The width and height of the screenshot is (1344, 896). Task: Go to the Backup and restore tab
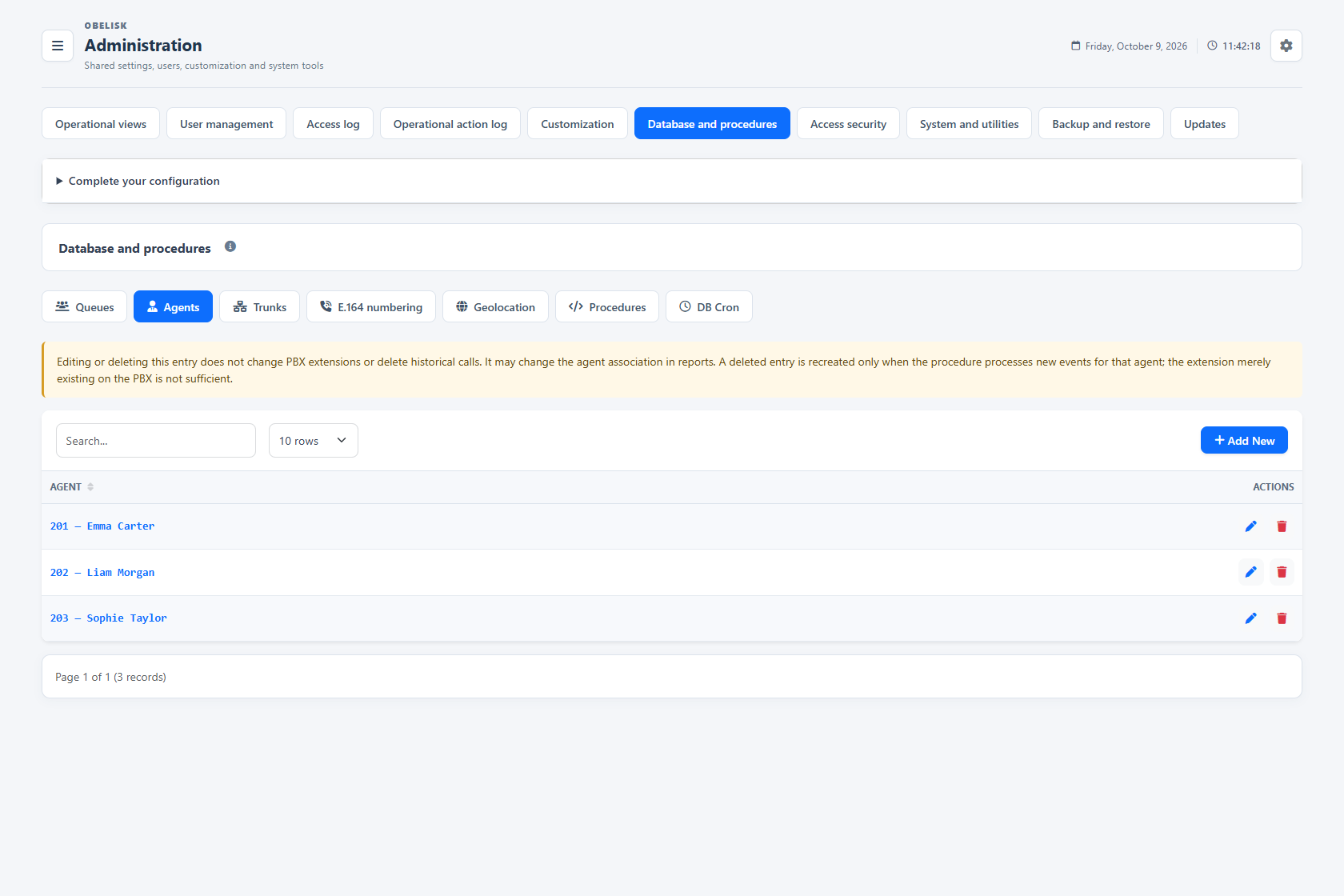pyautogui.click(x=1101, y=123)
